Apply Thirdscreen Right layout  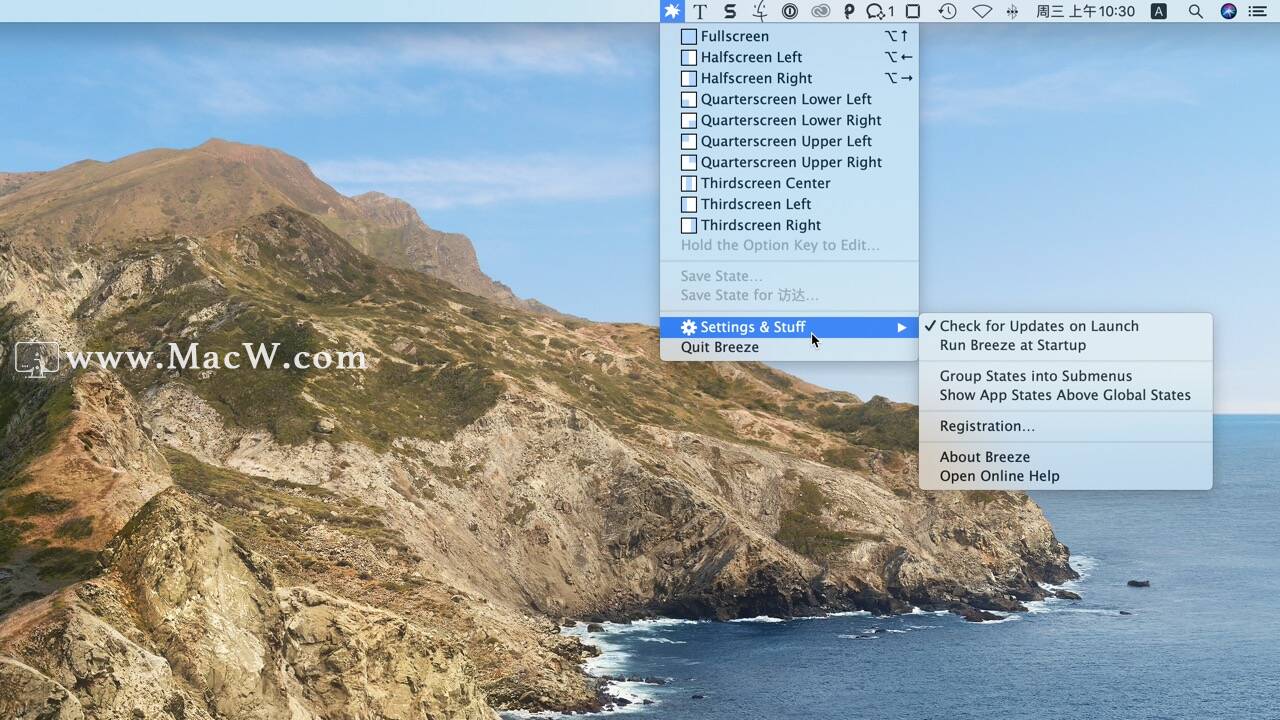[789, 225]
